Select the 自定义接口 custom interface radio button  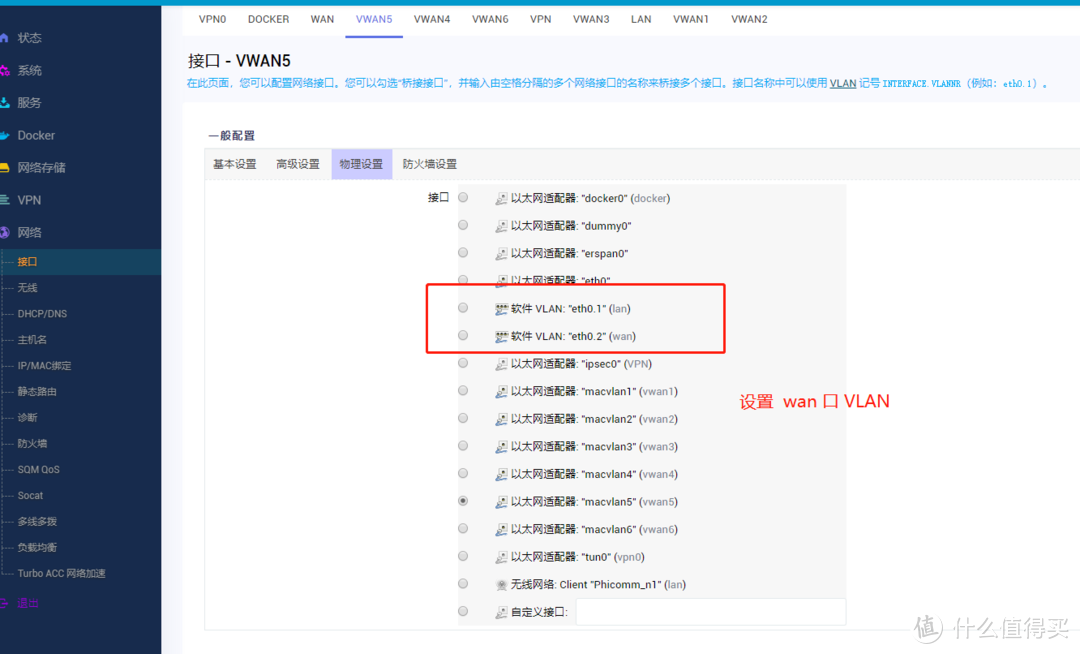463,611
